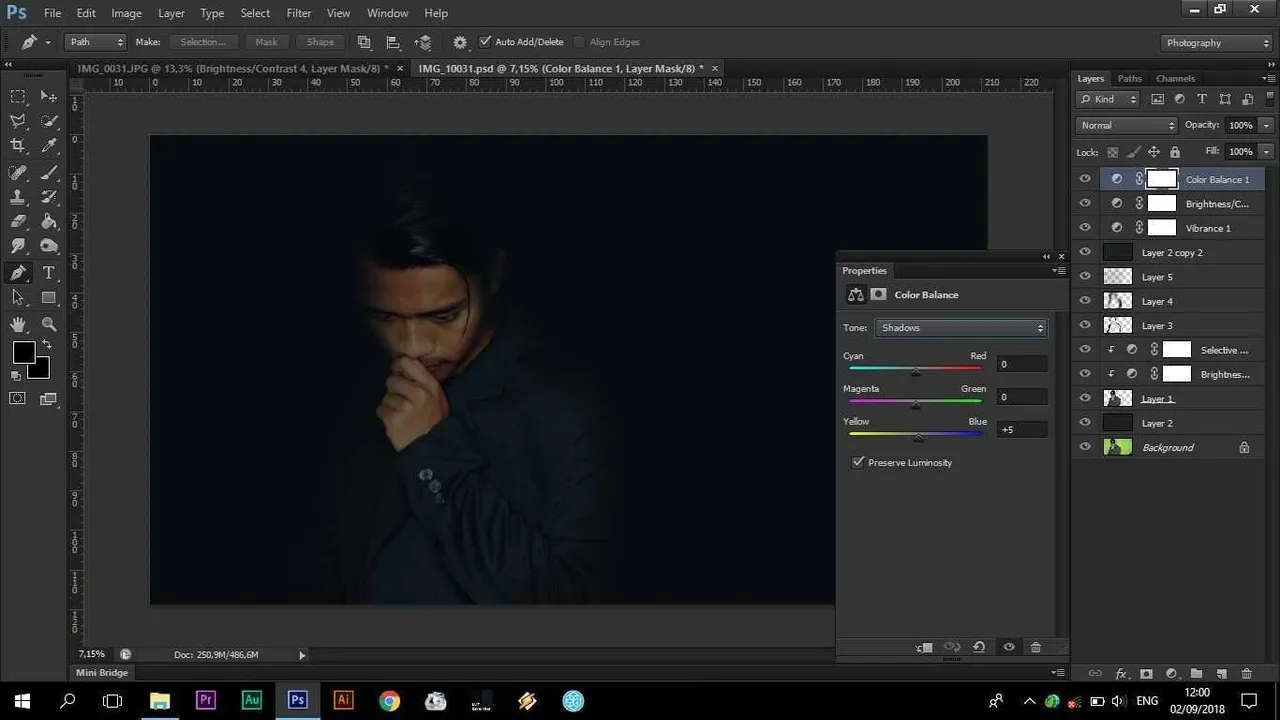The image size is (1280, 720).
Task: Select the Rectangle shape tool
Action: coord(48,297)
